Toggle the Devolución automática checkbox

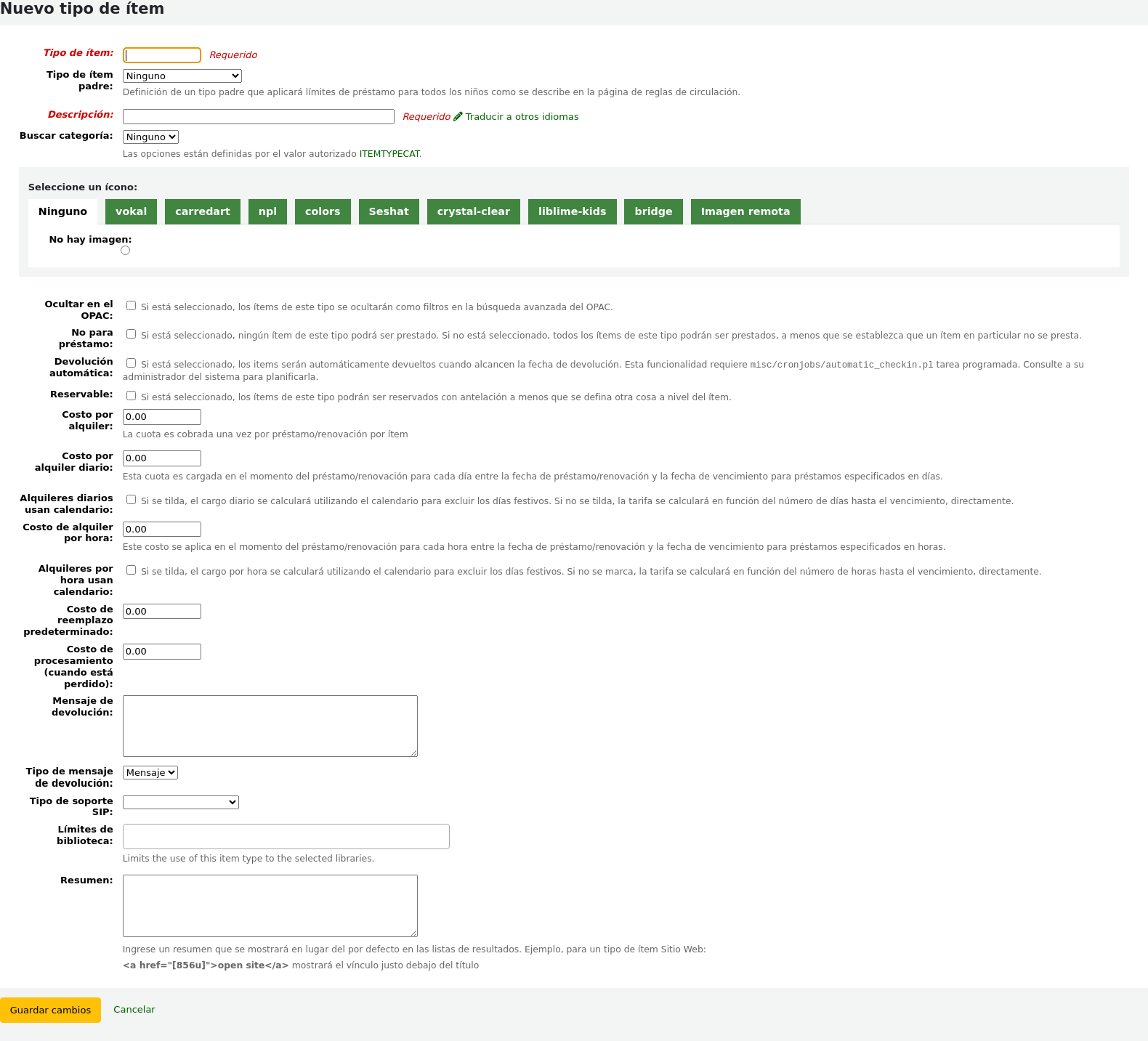[132, 363]
